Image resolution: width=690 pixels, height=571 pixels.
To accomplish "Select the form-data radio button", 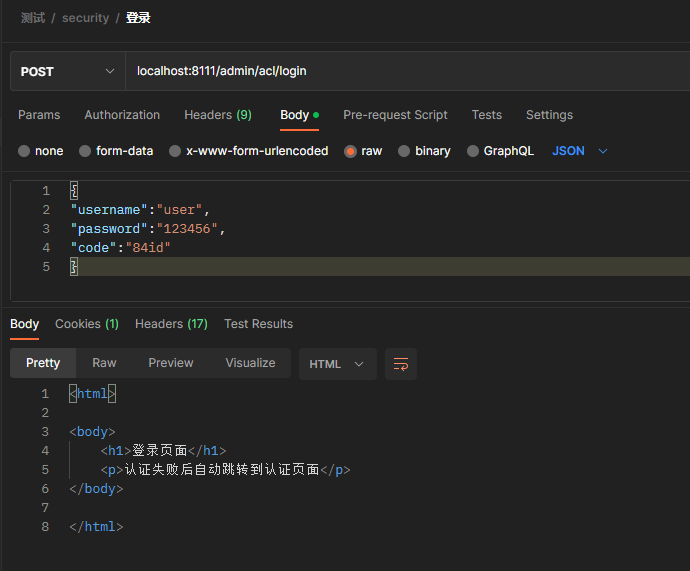I will tap(84, 151).
